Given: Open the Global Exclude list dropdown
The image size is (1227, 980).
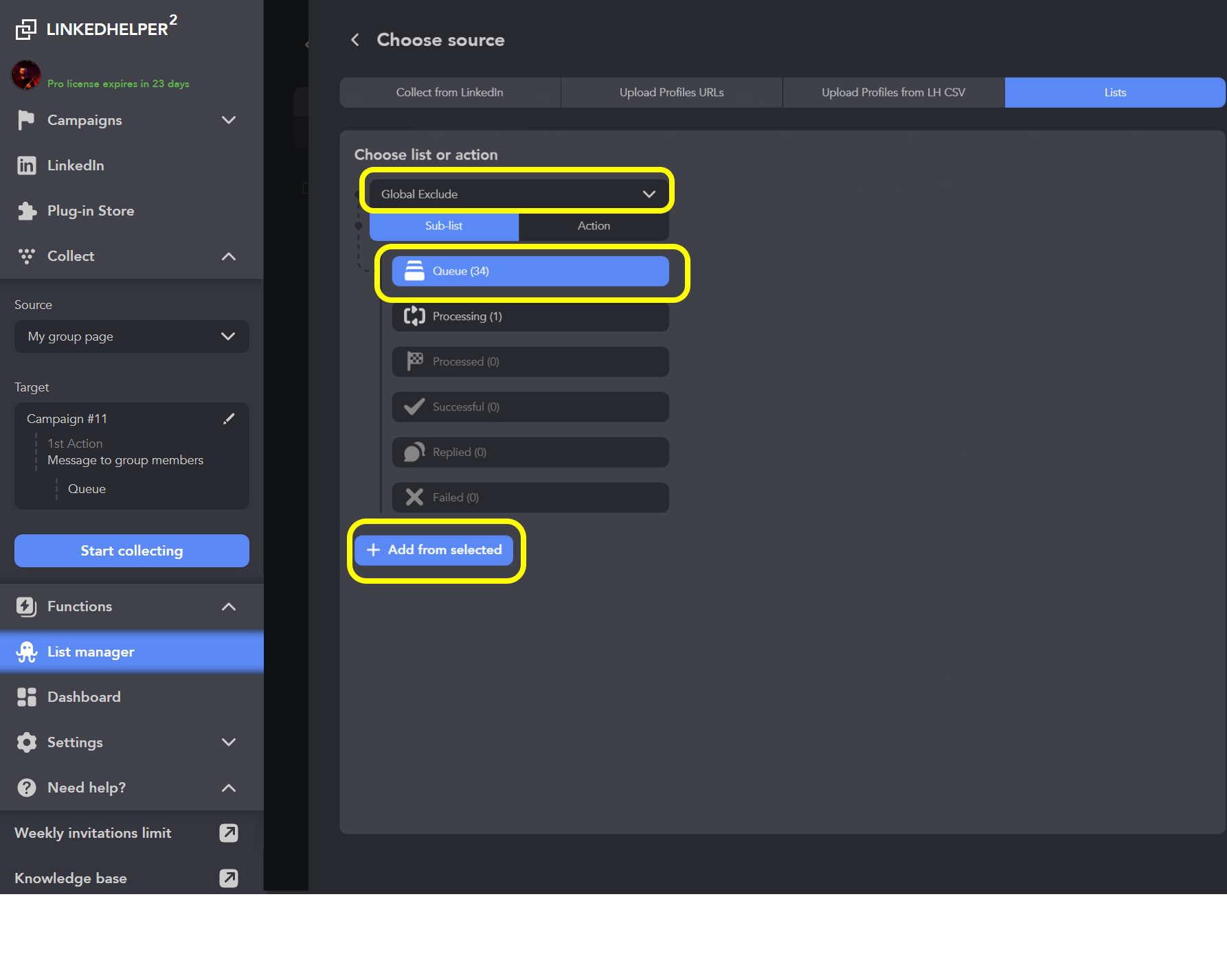Looking at the screenshot, I should (517, 193).
